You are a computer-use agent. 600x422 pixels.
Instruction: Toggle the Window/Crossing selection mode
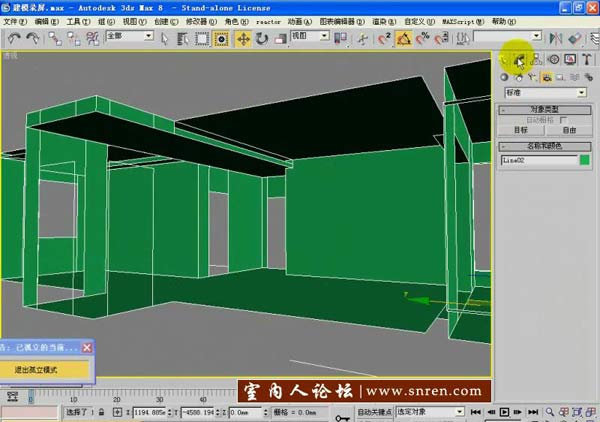[x=221, y=39]
